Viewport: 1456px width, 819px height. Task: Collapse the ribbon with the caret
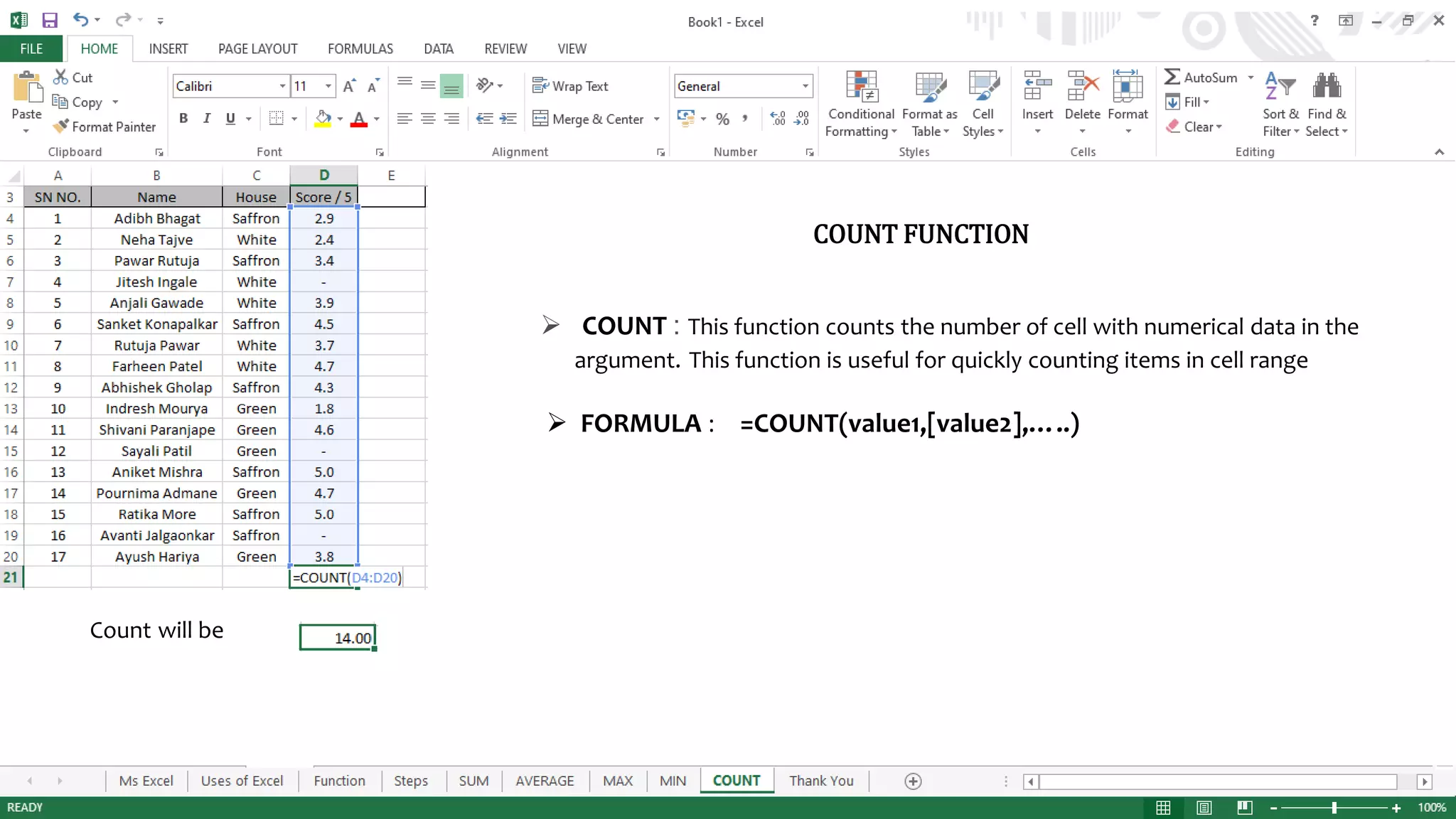pos(1439,151)
